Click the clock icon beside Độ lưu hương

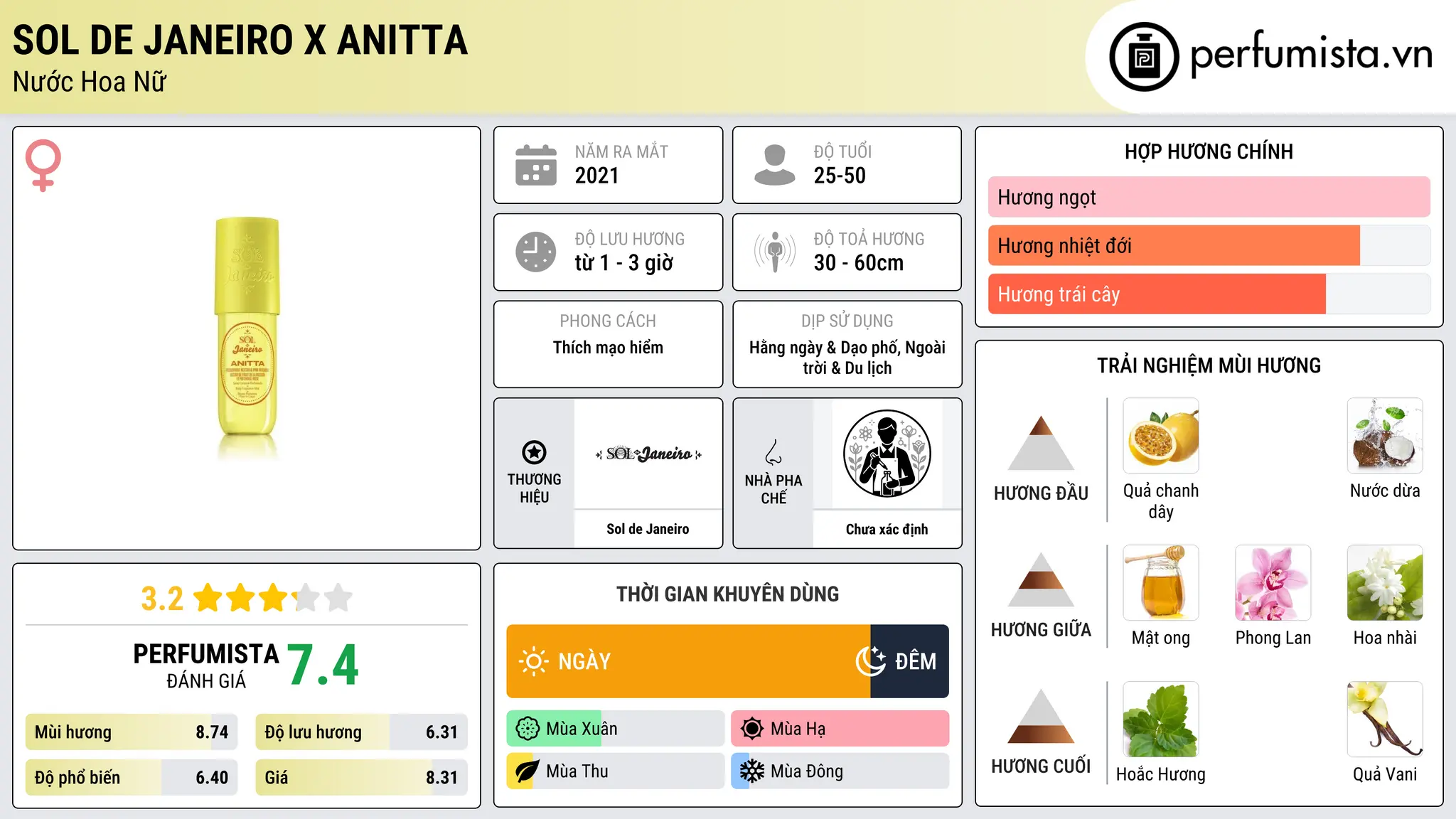click(x=536, y=252)
